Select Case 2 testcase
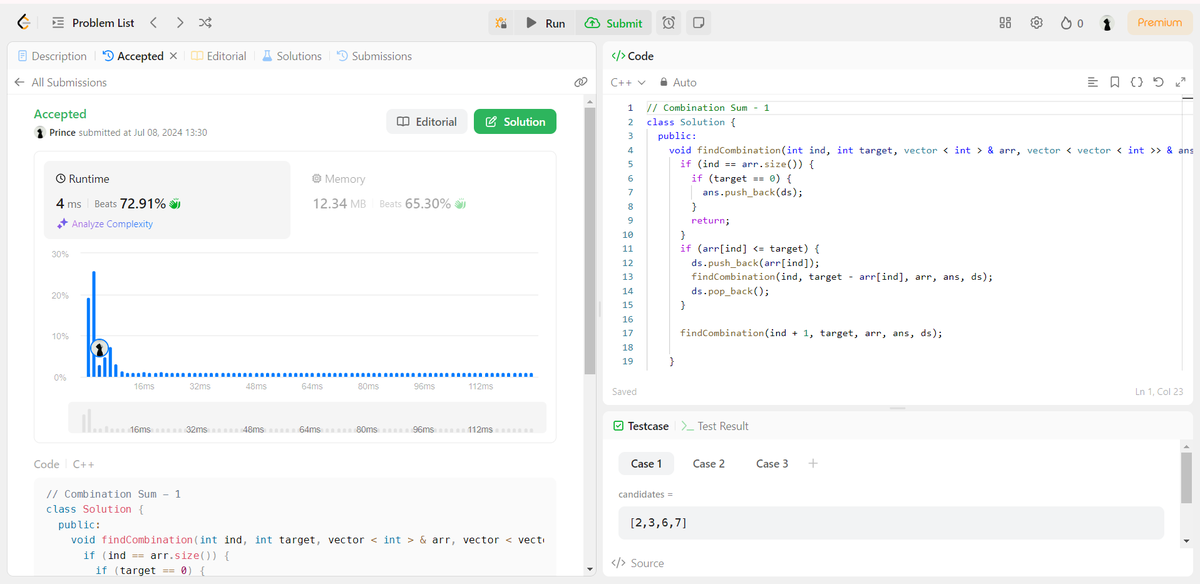 tap(709, 463)
